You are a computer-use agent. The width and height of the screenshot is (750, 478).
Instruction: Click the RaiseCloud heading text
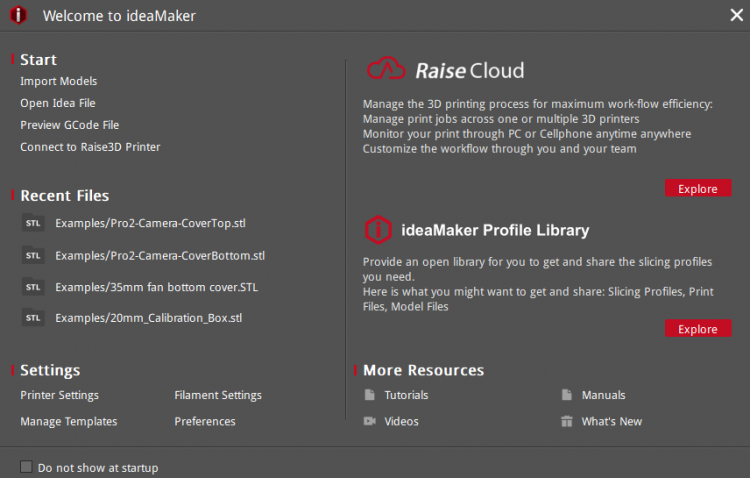(469, 70)
